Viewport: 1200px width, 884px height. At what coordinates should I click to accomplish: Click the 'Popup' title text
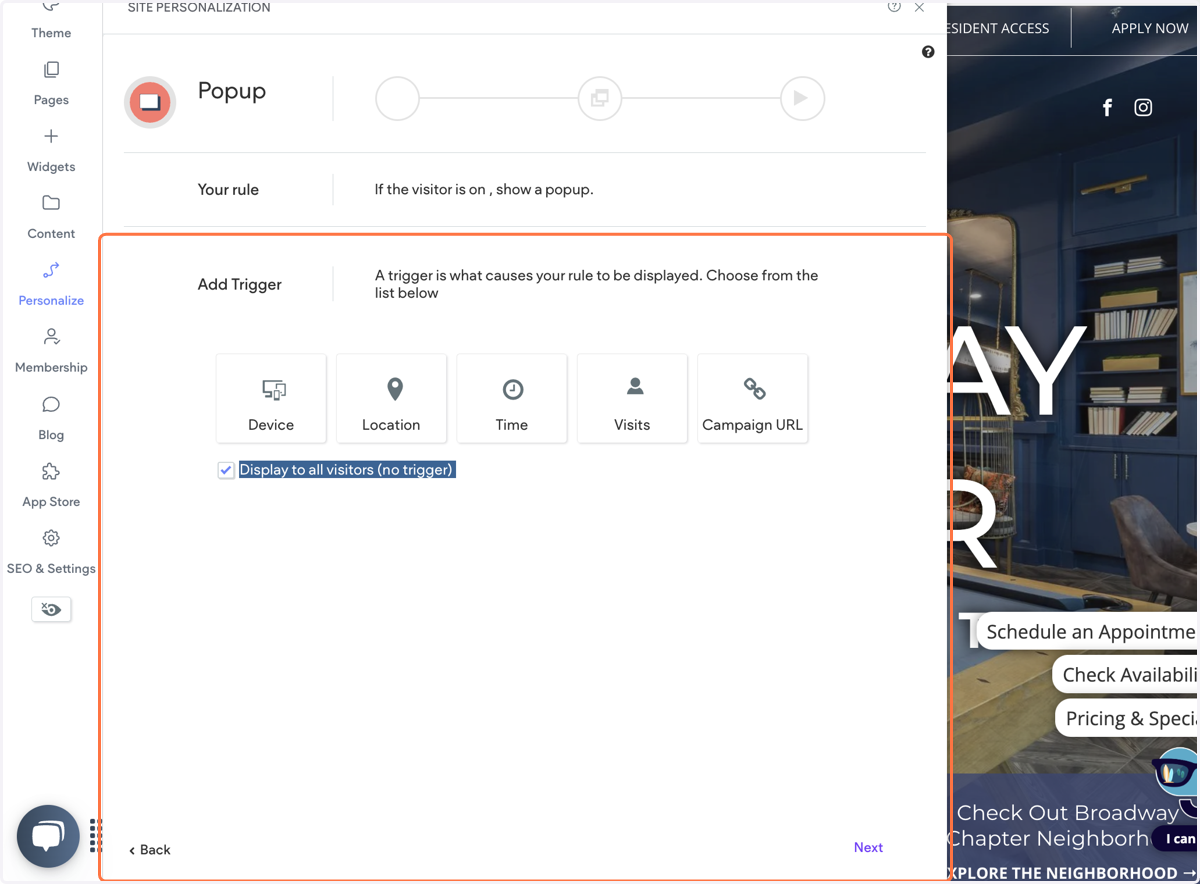point(232,91)
